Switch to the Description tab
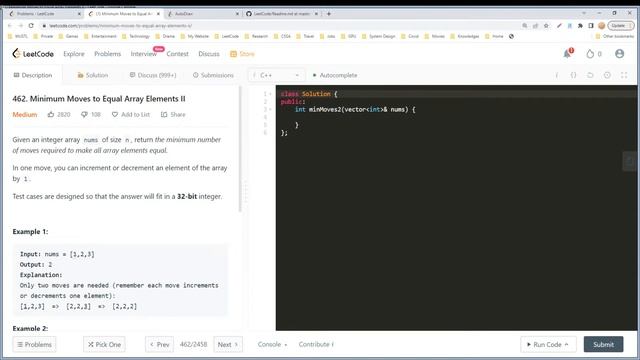 coord(33,75)
